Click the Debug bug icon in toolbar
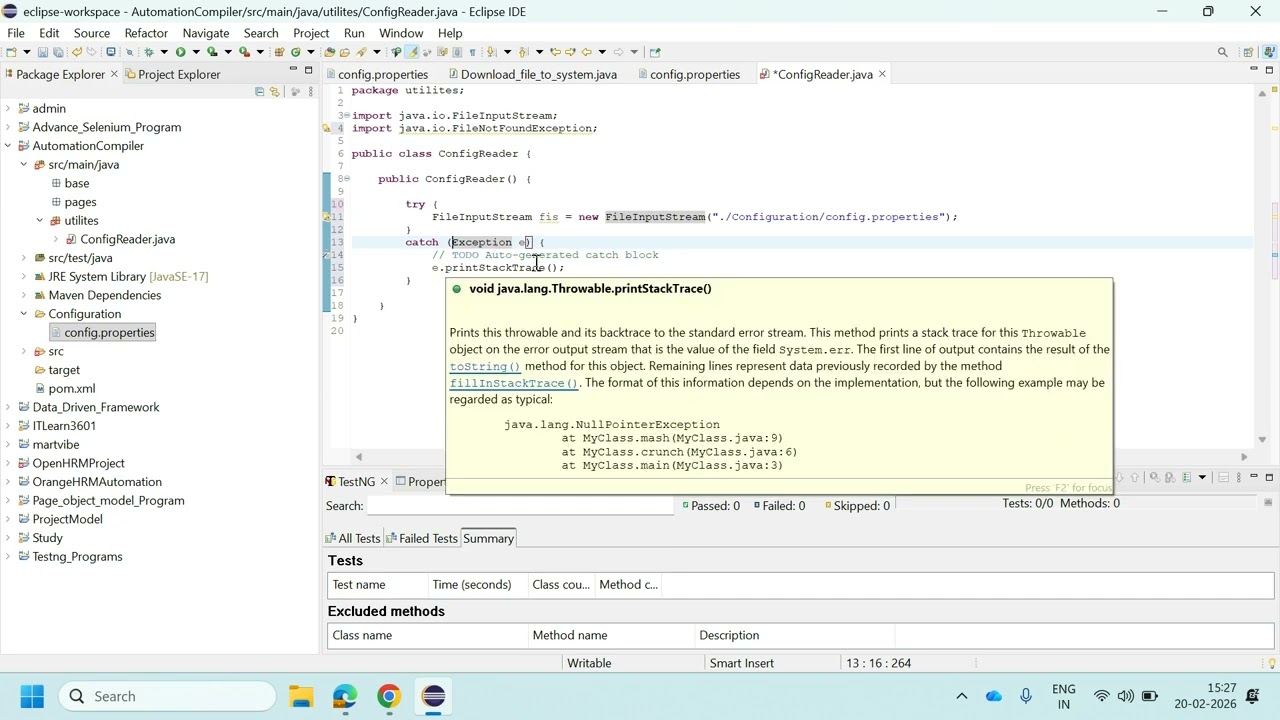The image size is (1280, 720). point(149,52)
